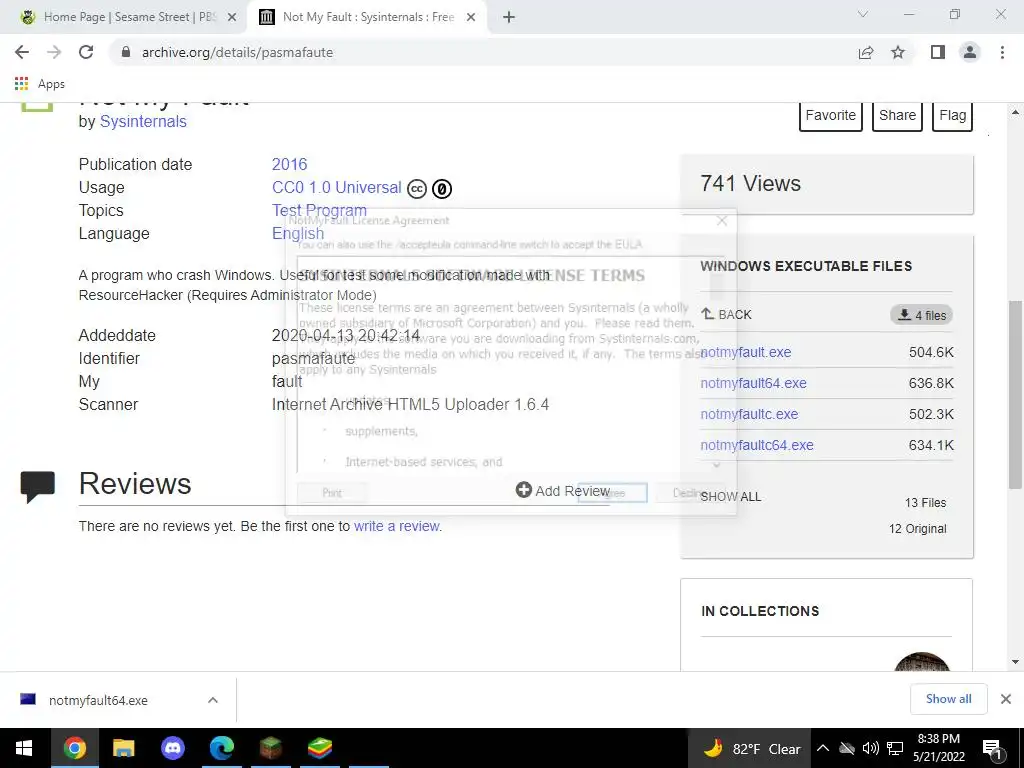Download notmyfault.exe

pos(746,352)
